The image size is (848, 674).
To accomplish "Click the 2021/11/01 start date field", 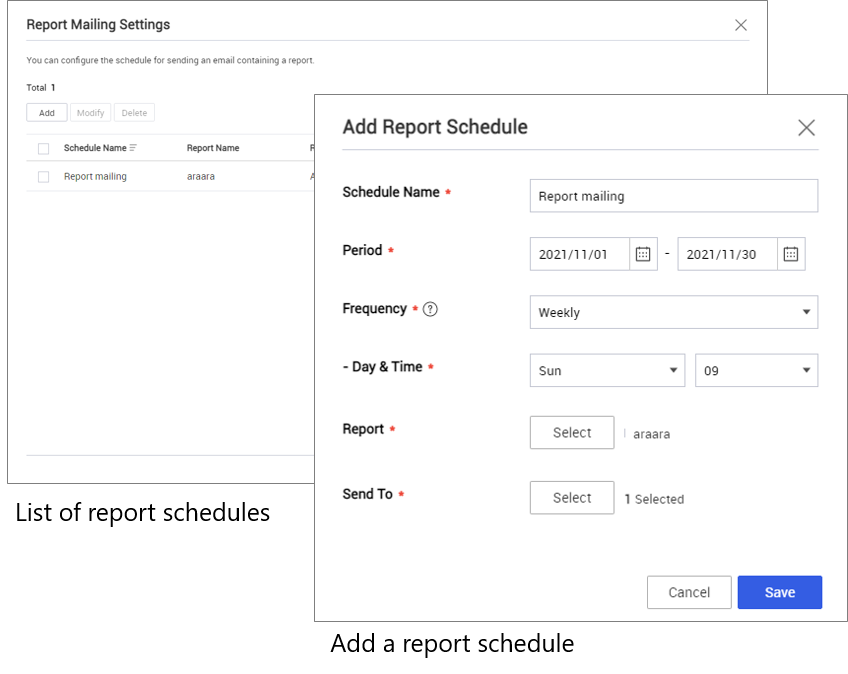I will [580, 253].
